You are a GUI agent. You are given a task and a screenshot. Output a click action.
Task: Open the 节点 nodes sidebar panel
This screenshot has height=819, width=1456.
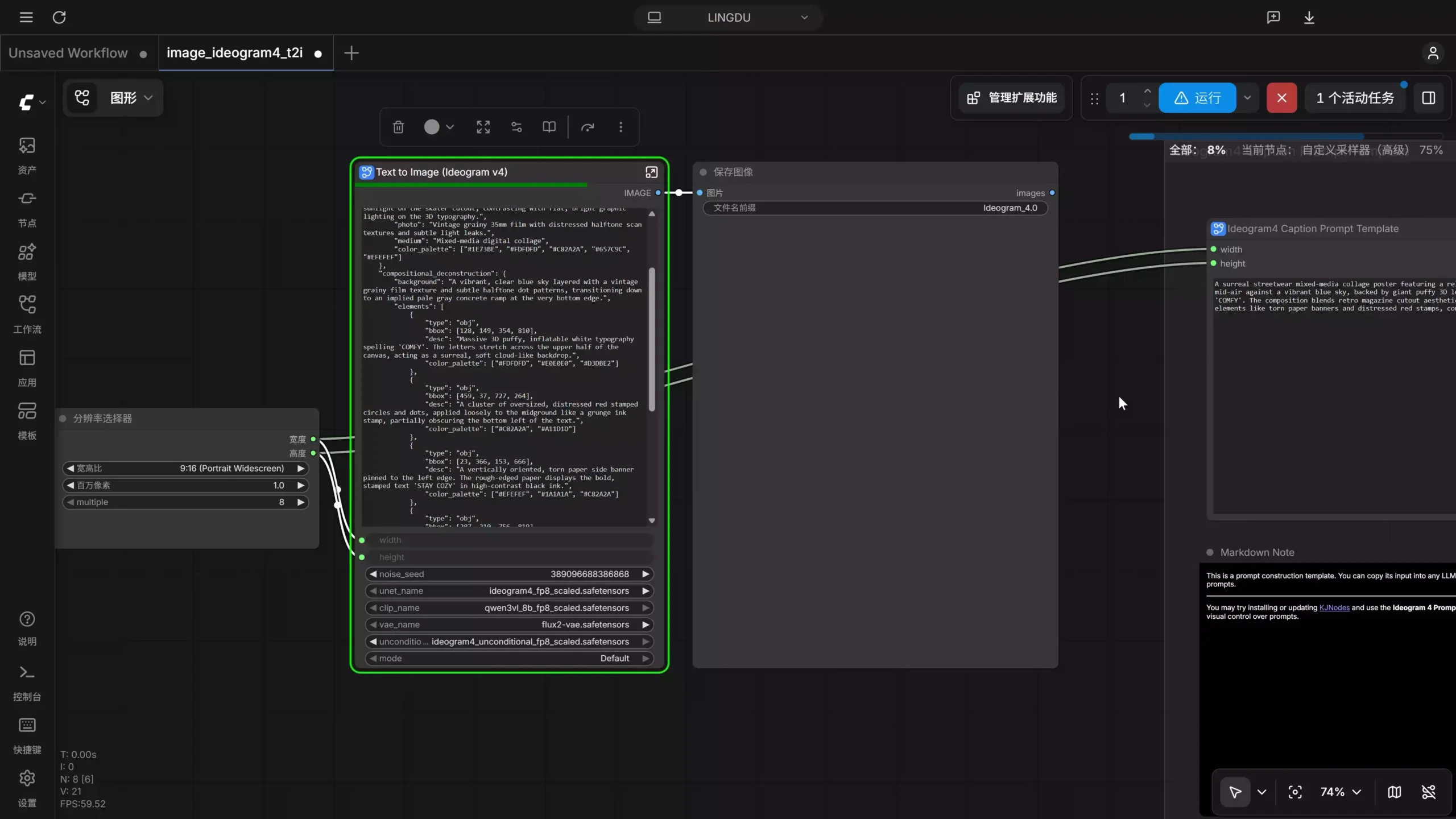[27, 209]
